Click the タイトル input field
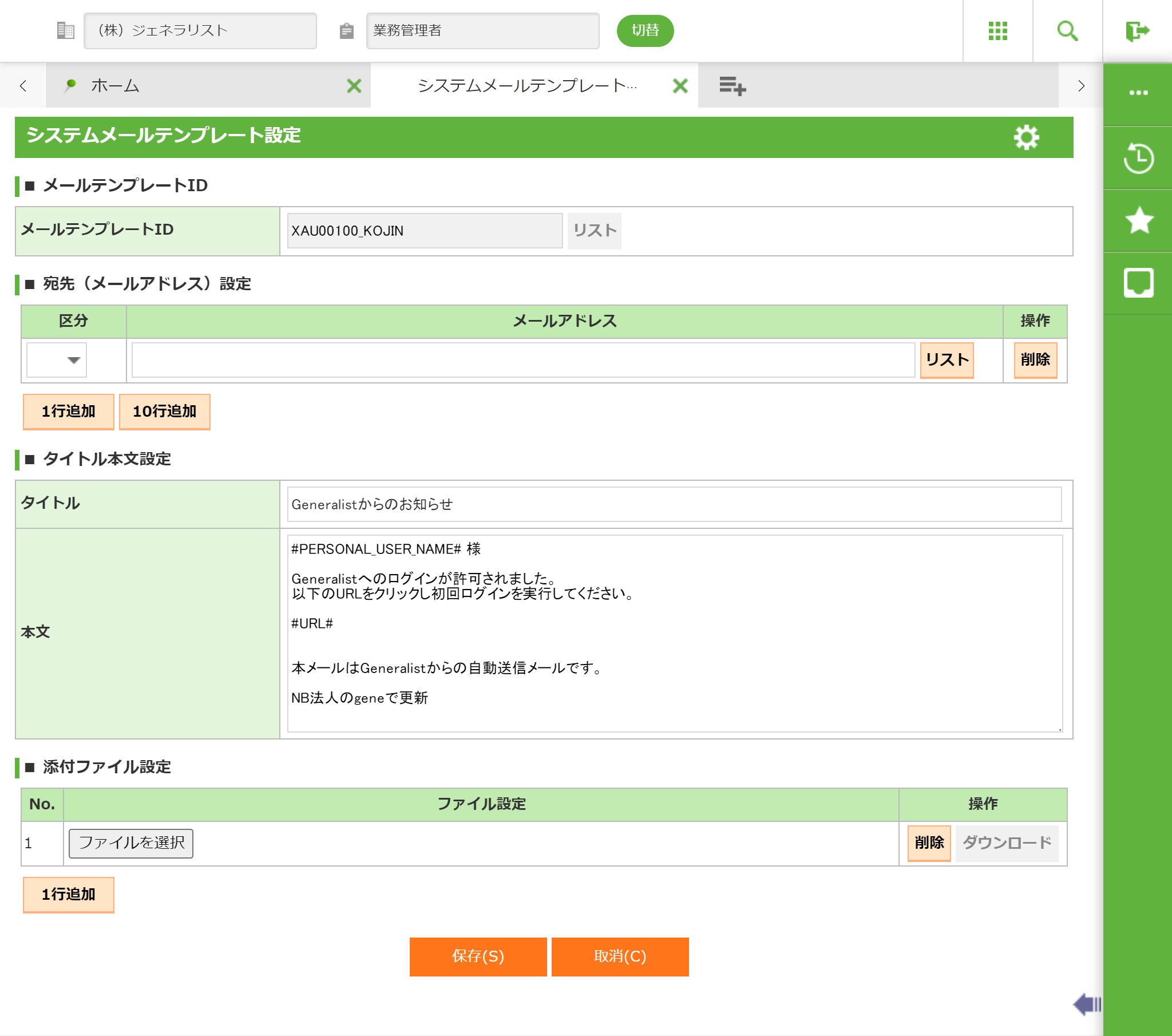Viewport: 1172px width, 1036px height. click(x=674, y=504)
